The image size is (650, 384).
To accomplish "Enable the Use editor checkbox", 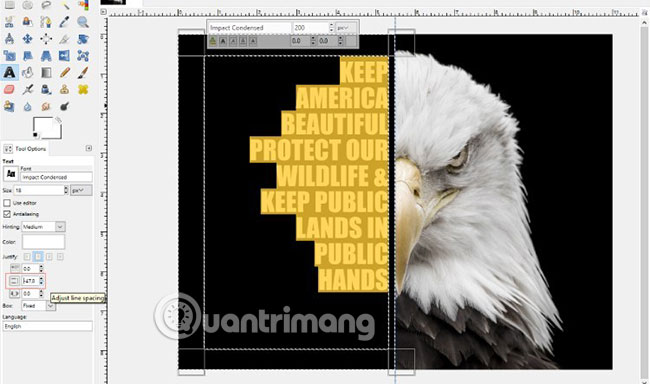I will pos(7,203).
